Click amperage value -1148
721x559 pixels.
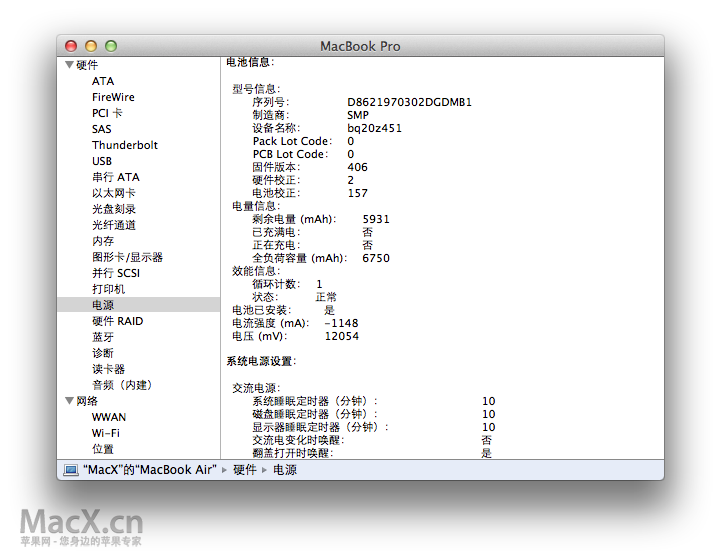(x=341, y=324)
